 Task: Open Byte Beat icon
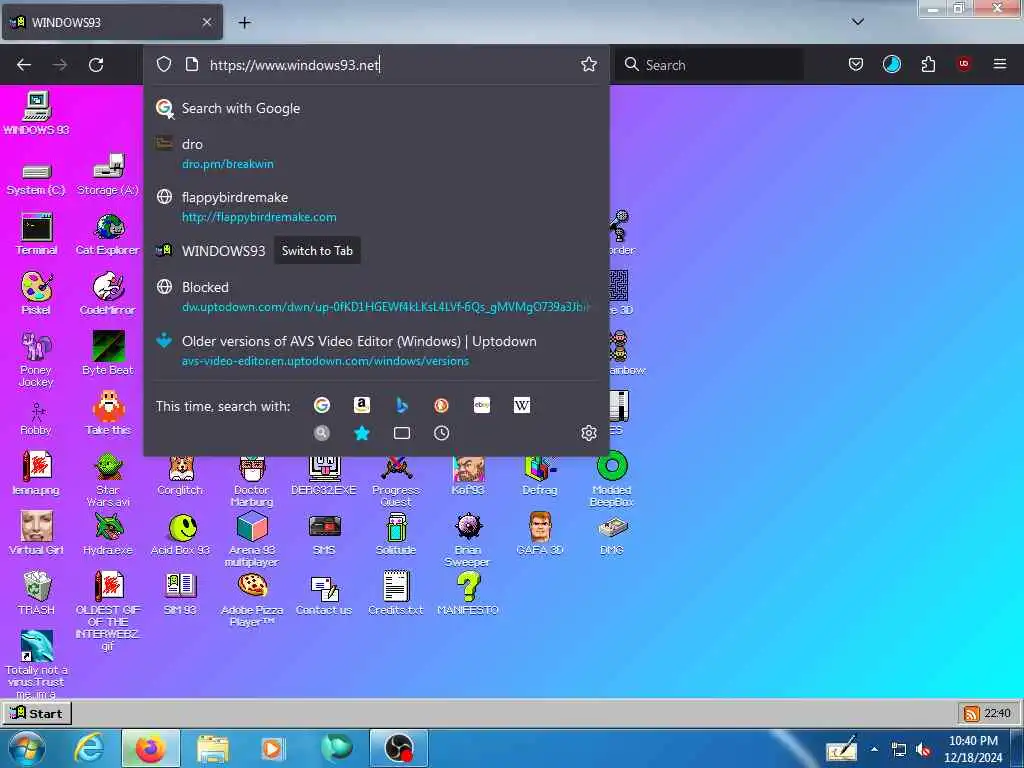click(108, 353)
